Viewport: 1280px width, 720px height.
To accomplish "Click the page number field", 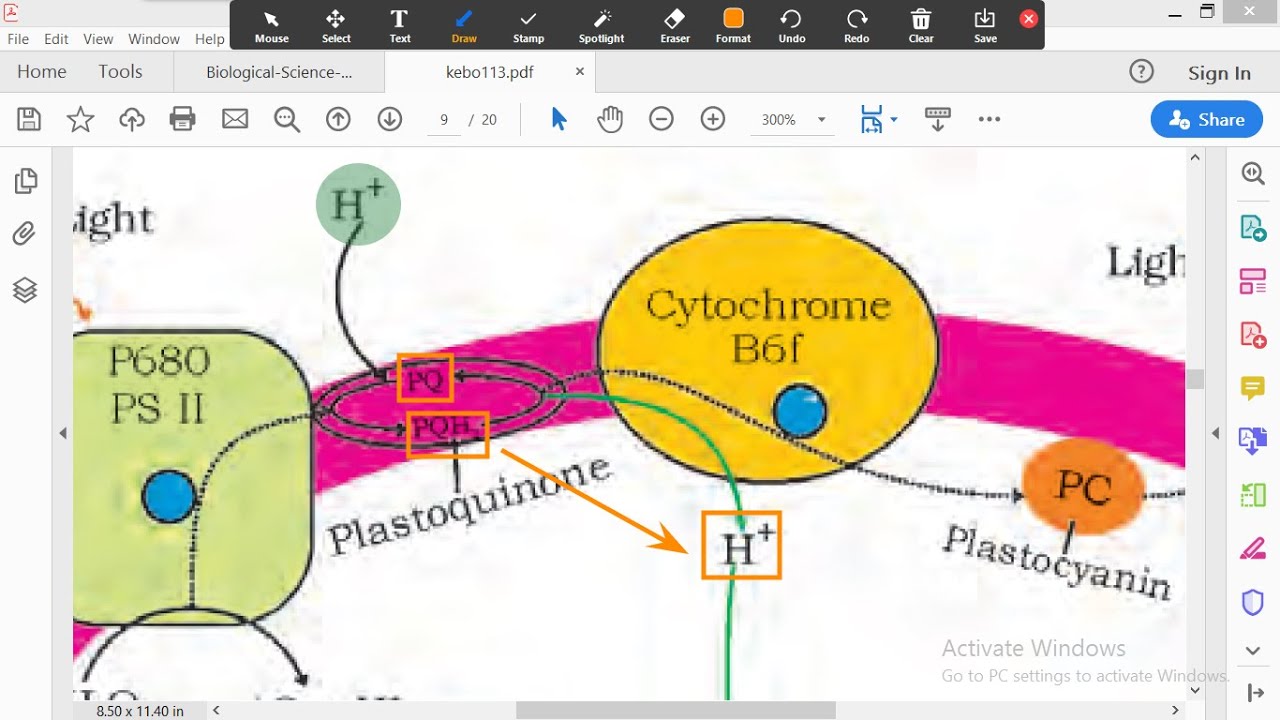I will coord(443,120).
